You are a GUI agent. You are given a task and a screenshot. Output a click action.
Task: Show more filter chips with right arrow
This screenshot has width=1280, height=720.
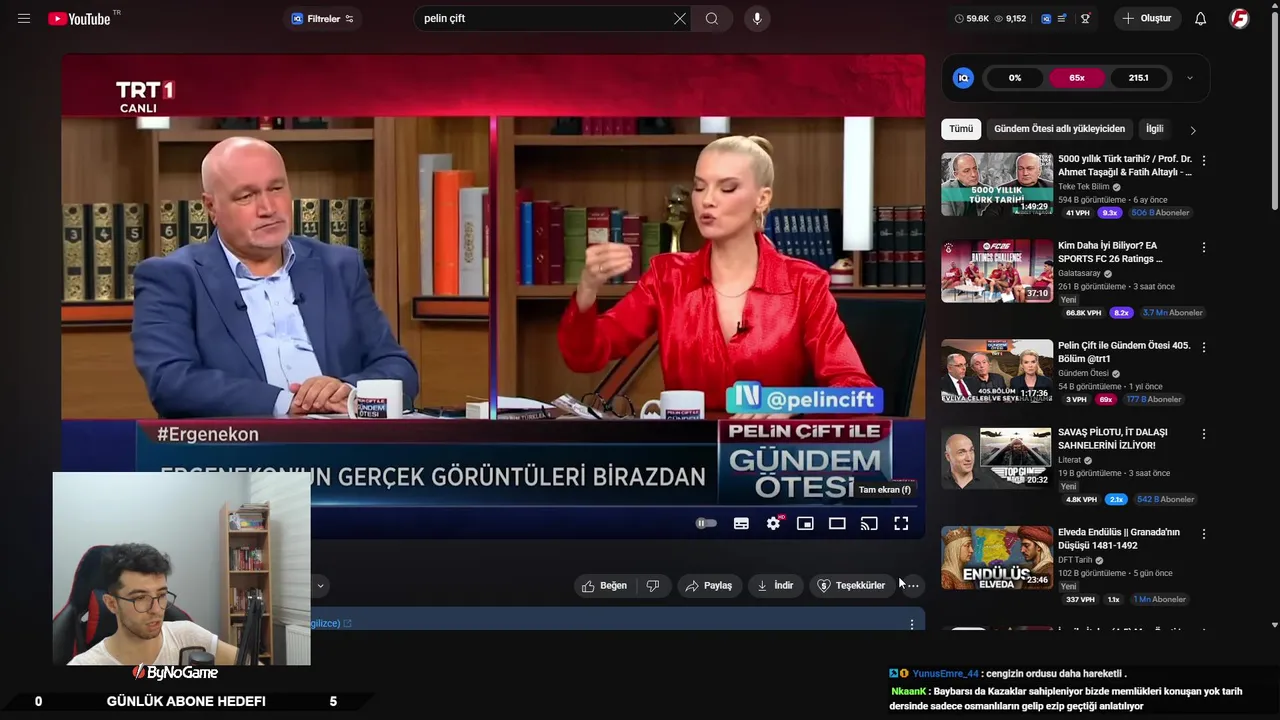tap(1192, 130)
